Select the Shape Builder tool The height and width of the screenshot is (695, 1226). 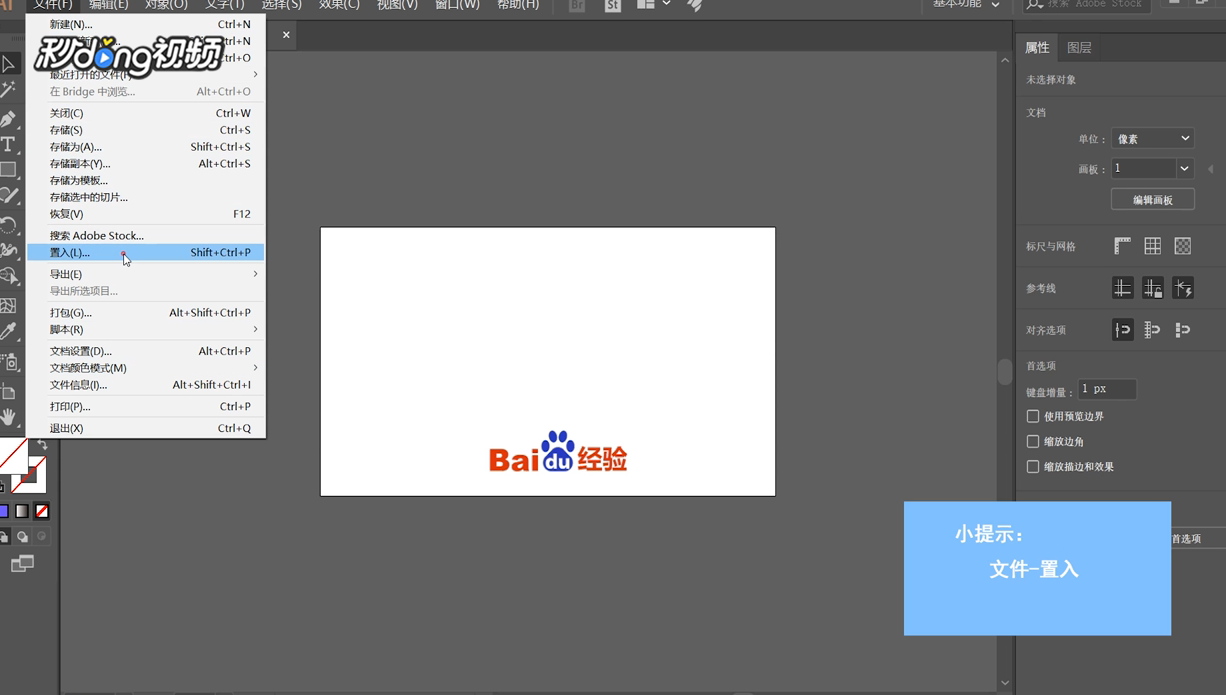[8, 277]
